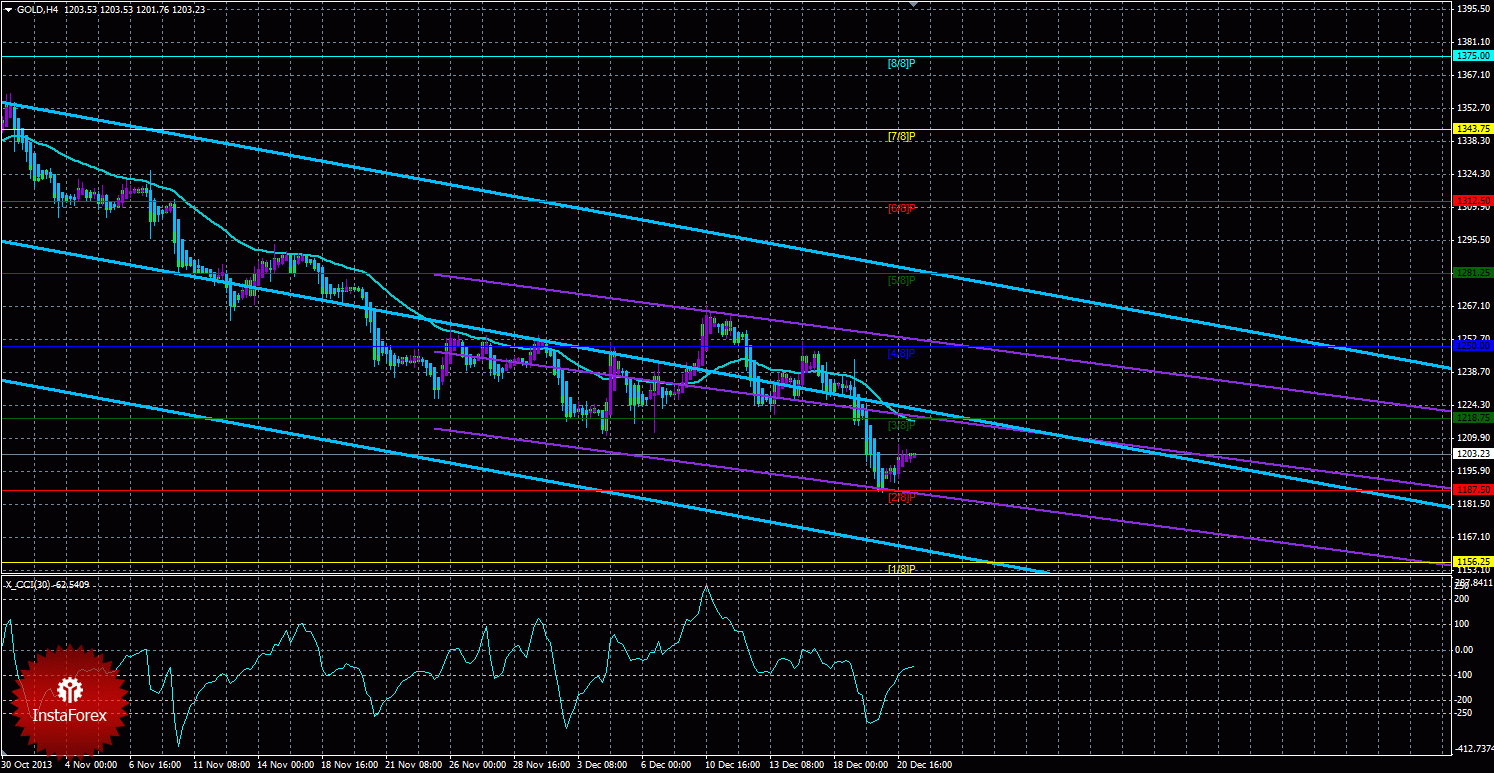Click the [7/8]P Murrey level label
Image resolution: width=1494 pixels, height=773 pixels.
point(902,136)
